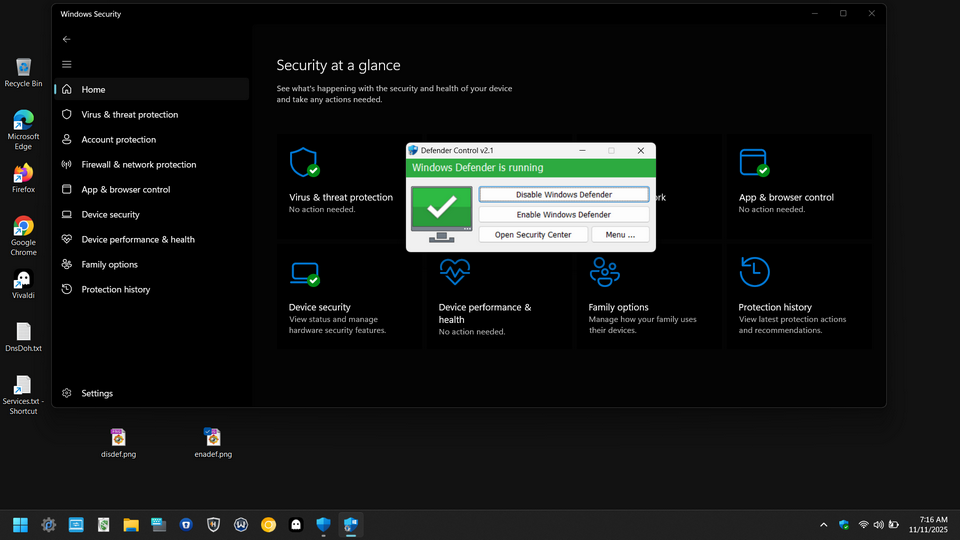Click the Windows Security tray icon
The image size is (960, 540).
pyautogui.click(x=844, y=525)
